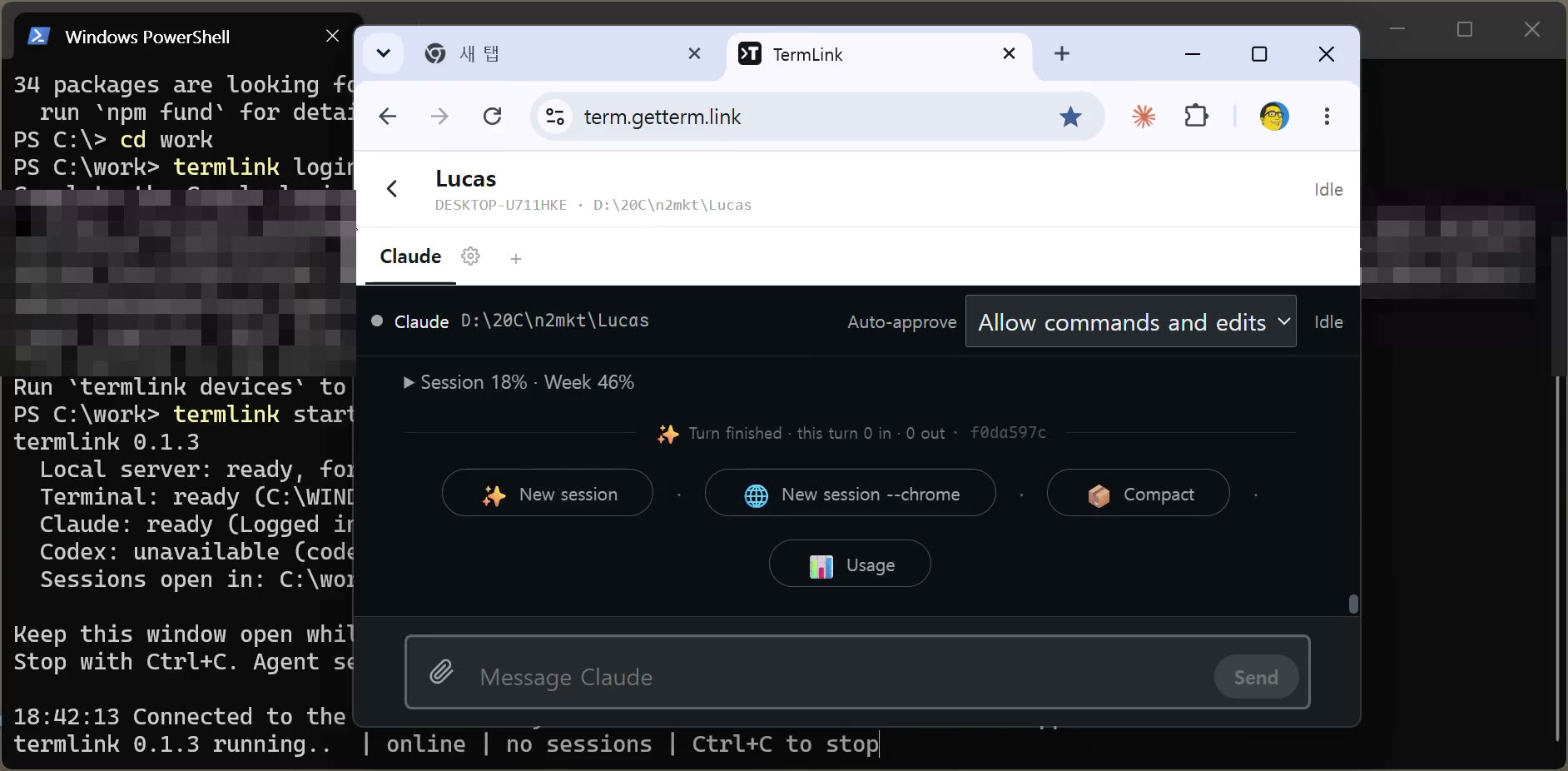Open the Extensions puzzle icon
1568x771 pixels.
(x=1196, y=116)
